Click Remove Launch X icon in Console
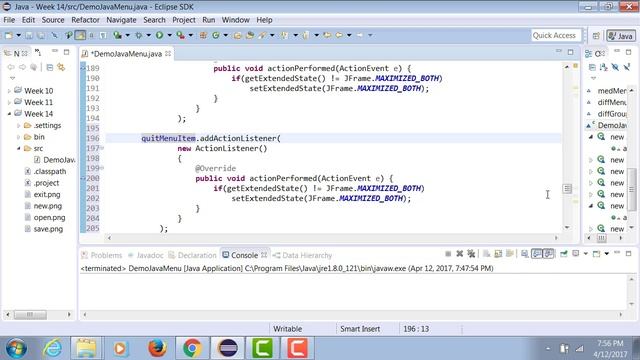 [460, 254]
